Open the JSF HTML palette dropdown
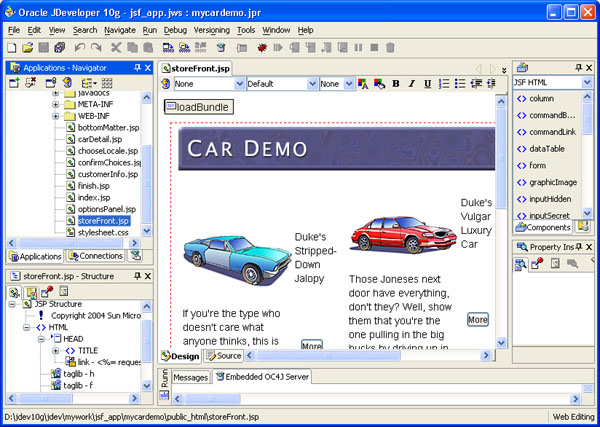This screenshot has width=600, height=427. (587, 82)
